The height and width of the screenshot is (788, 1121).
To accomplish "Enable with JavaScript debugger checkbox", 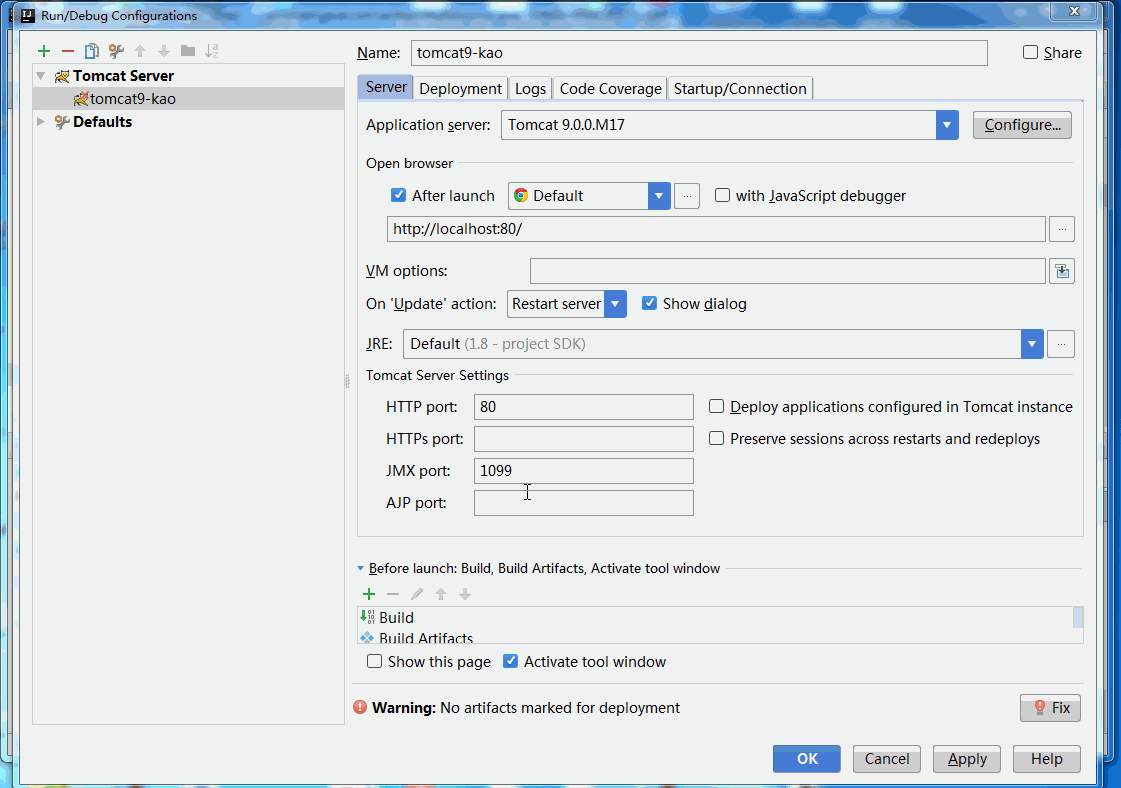I will click(x=723, y=195).
